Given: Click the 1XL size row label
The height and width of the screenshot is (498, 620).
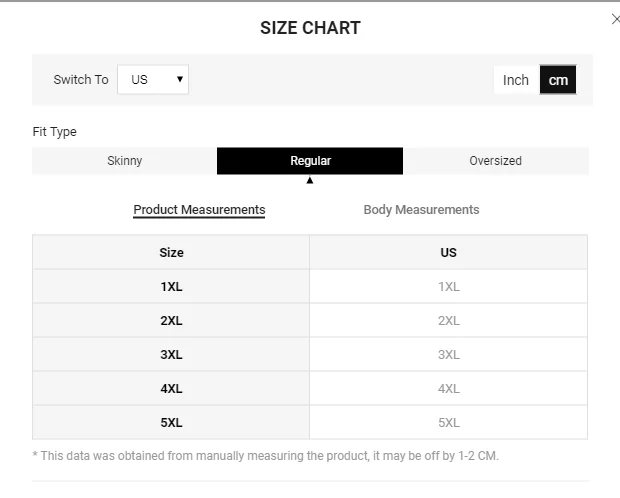Looking at the screenshot, I should coord(171,287).
